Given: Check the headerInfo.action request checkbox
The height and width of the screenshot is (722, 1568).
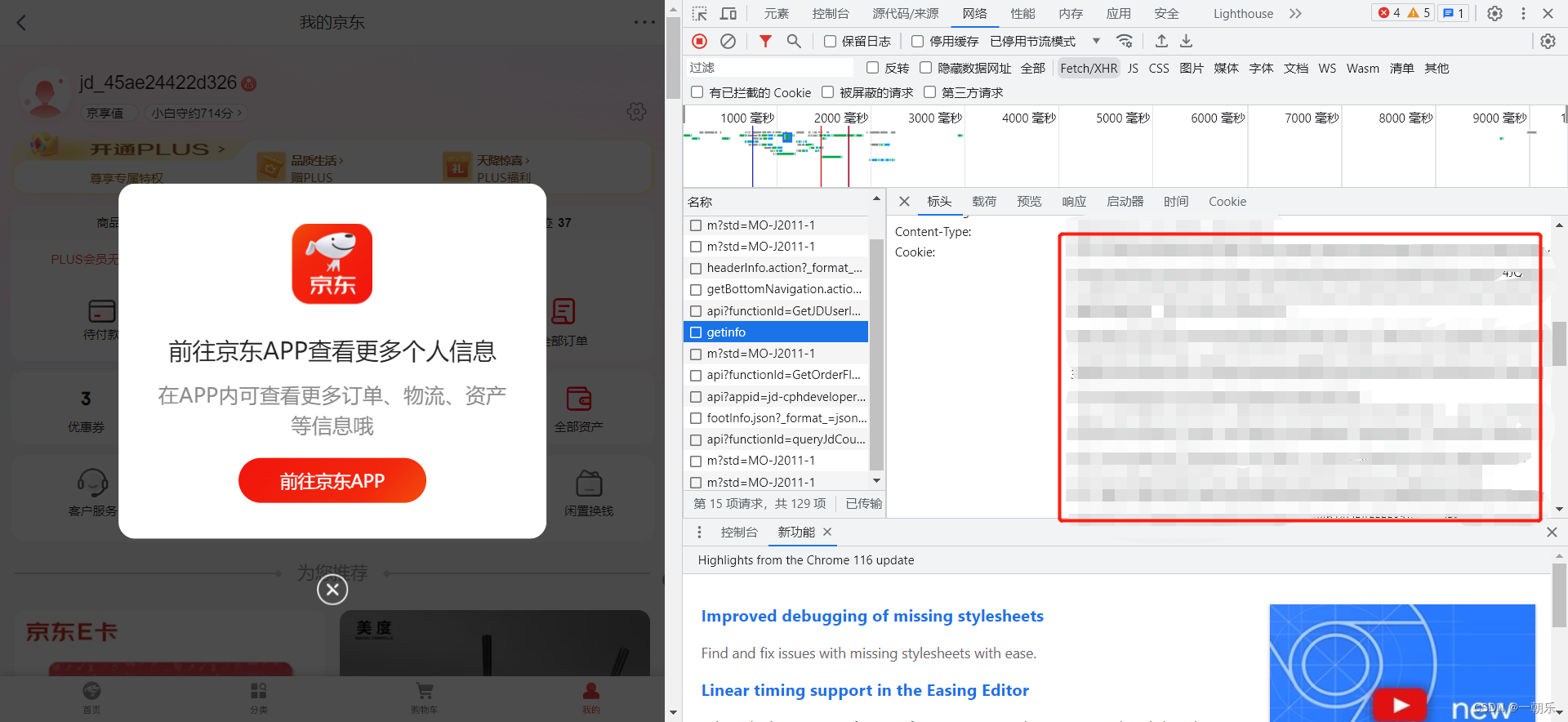Looking at the screenshot, I should pos(696,268).
